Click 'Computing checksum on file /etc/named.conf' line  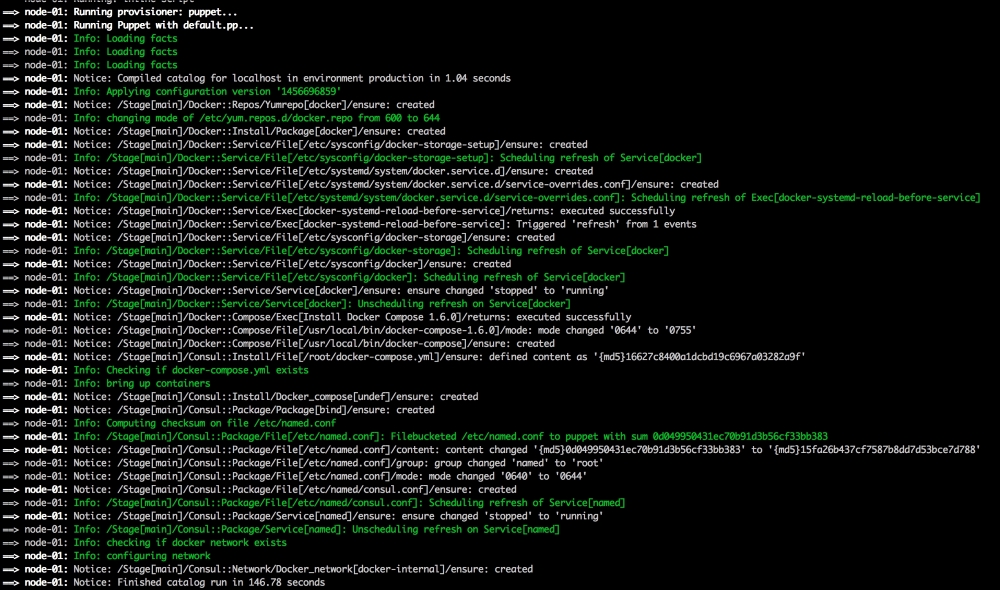tap(212, 423)
